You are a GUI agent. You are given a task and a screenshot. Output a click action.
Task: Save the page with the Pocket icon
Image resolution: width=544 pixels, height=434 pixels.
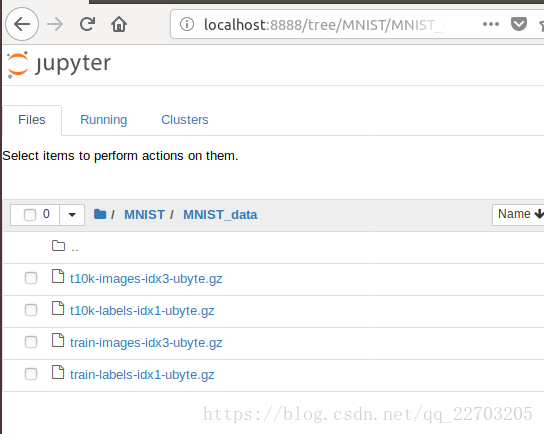tap(519, 24)
